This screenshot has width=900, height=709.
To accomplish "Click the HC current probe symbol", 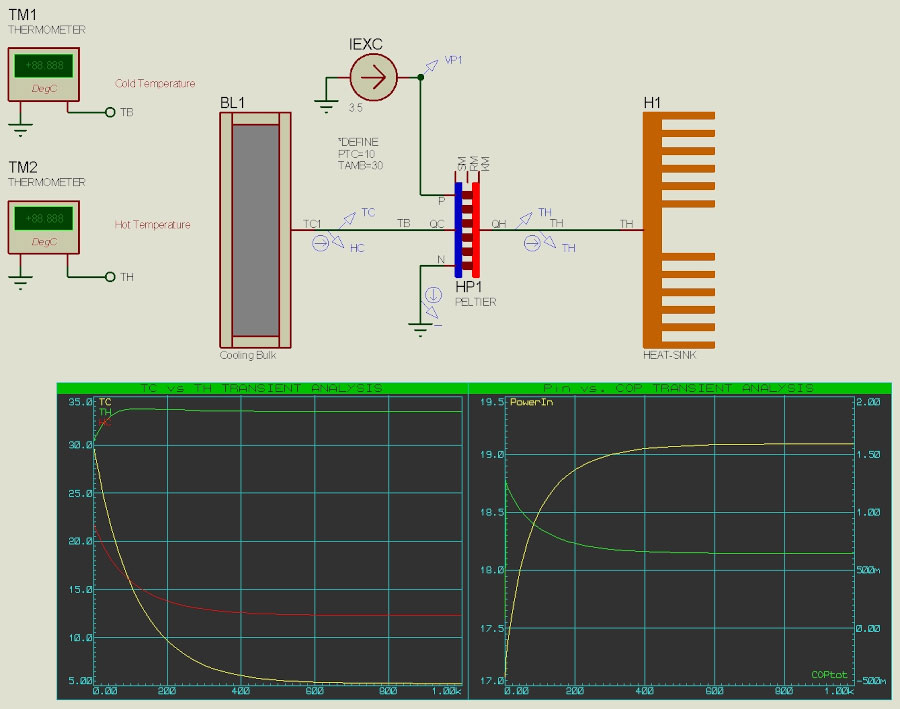I will point(321,242).
